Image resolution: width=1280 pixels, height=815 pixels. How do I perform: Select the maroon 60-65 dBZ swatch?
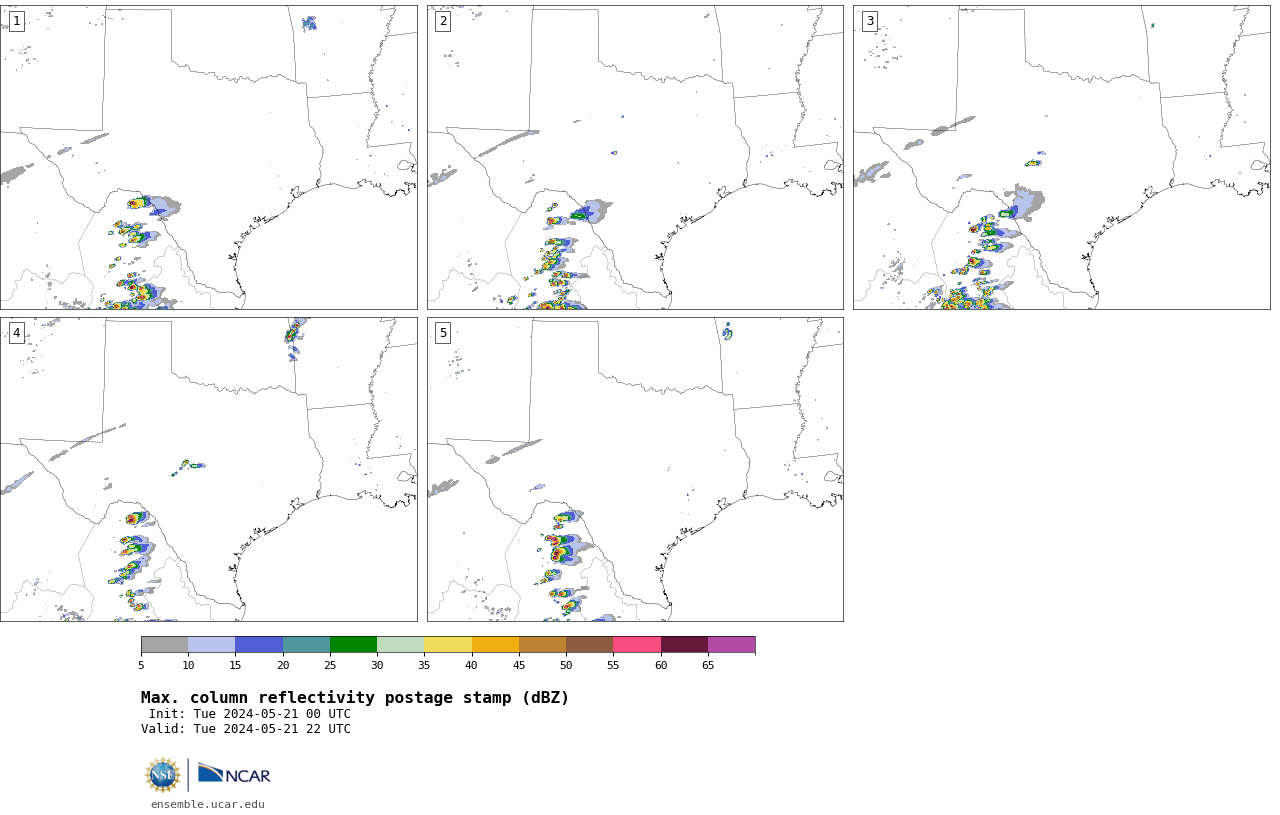pos(684,644)
